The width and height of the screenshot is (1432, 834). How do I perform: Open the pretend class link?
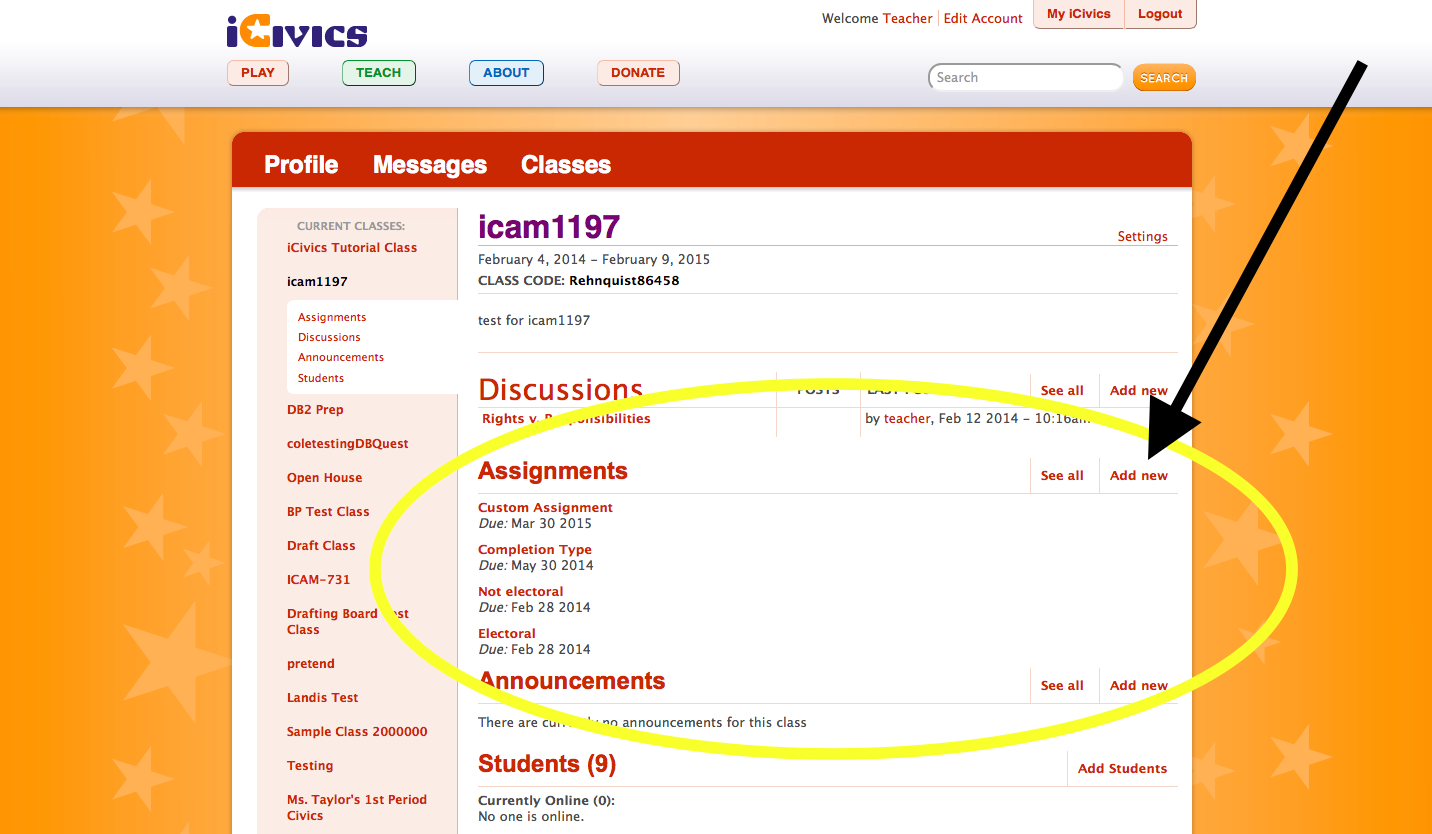[x=311, y=664]
